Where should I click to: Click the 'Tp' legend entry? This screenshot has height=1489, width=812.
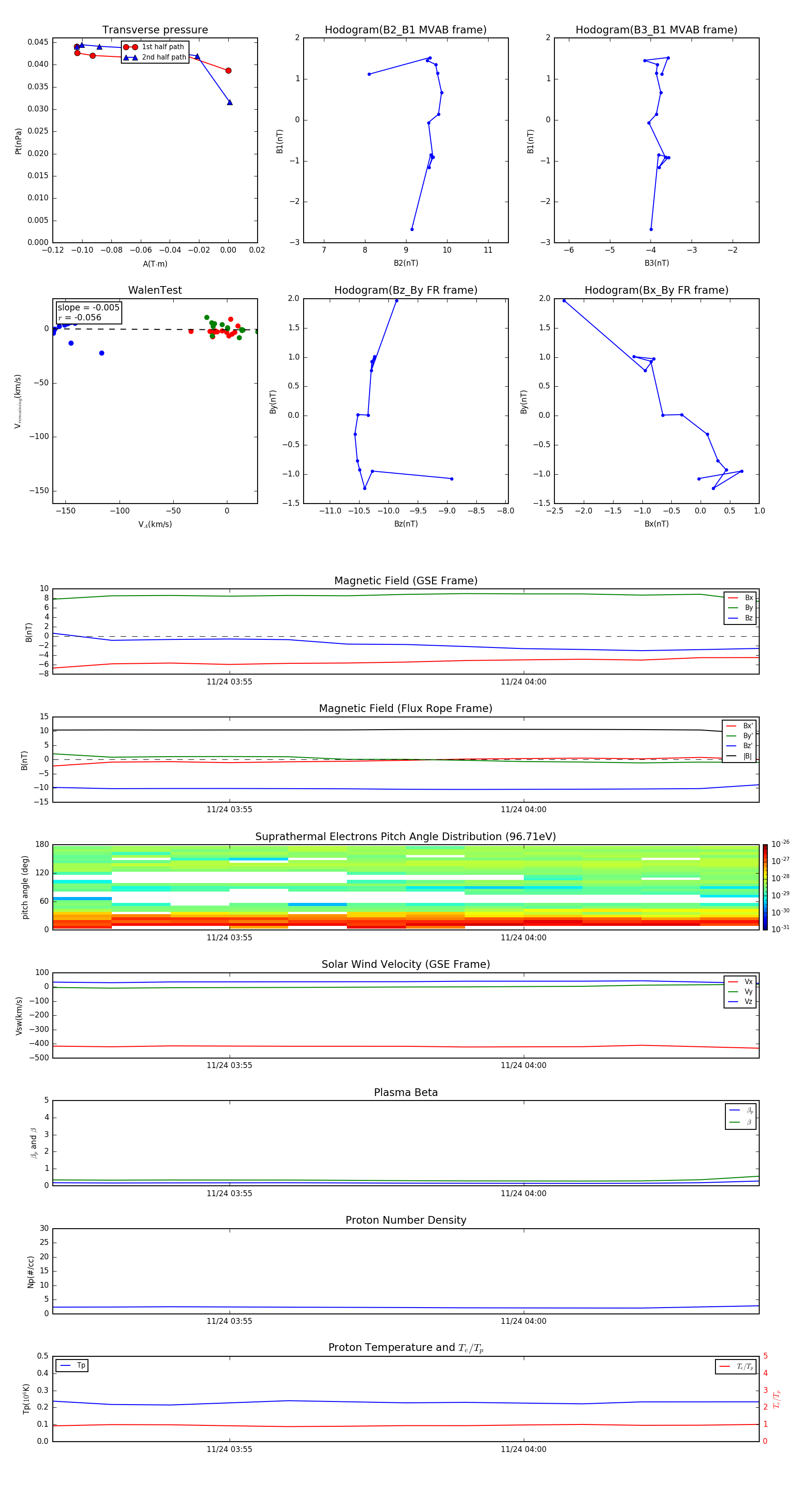pyautogui.click(x=72, y=1365)
